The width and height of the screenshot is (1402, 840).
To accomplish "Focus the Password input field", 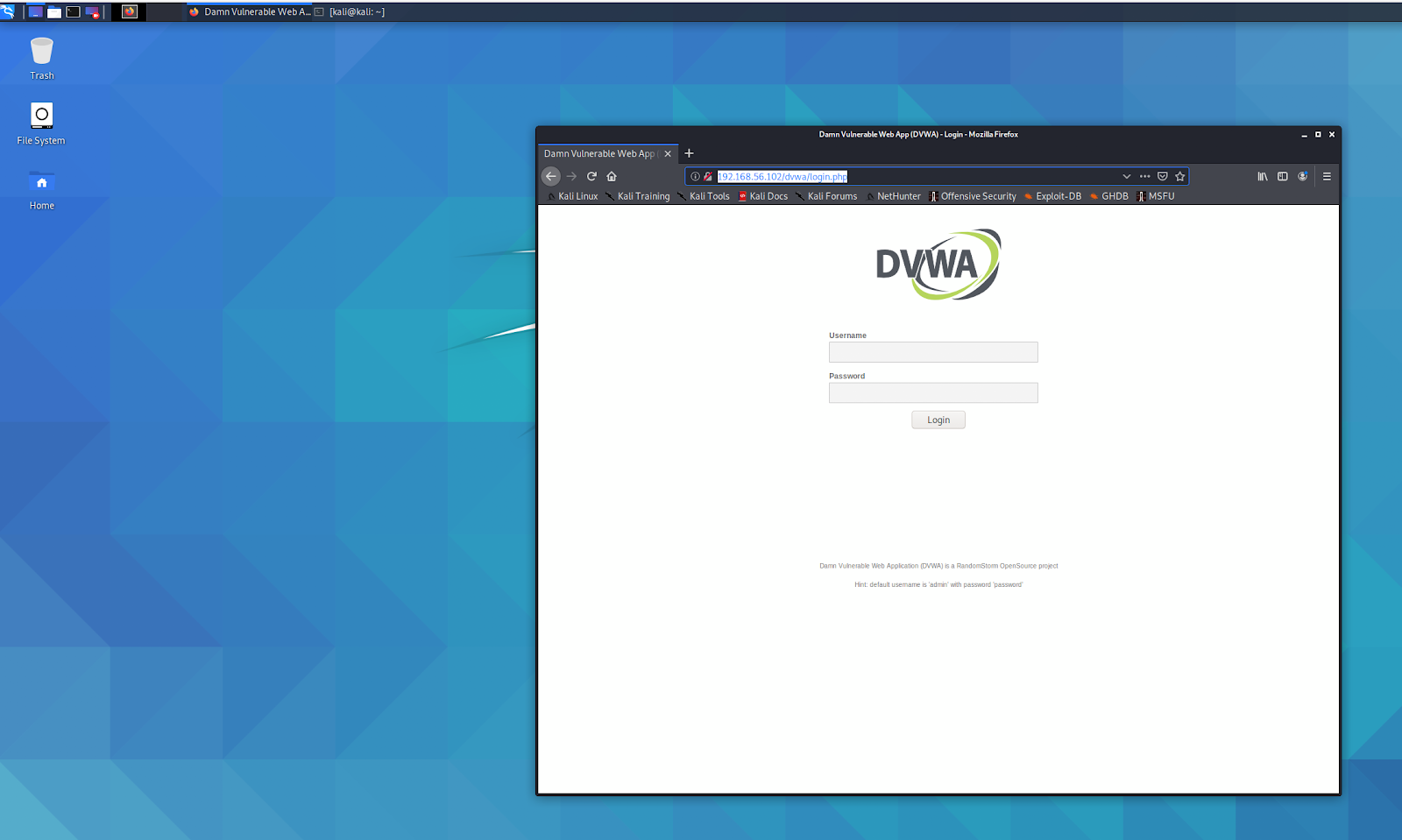I will pyautogui.click(x=933, y=392).
